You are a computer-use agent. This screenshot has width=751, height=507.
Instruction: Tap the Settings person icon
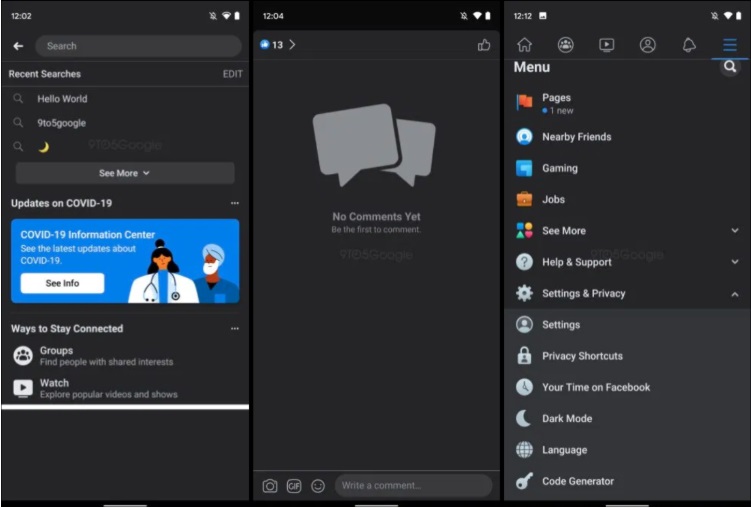coord(524,325)
